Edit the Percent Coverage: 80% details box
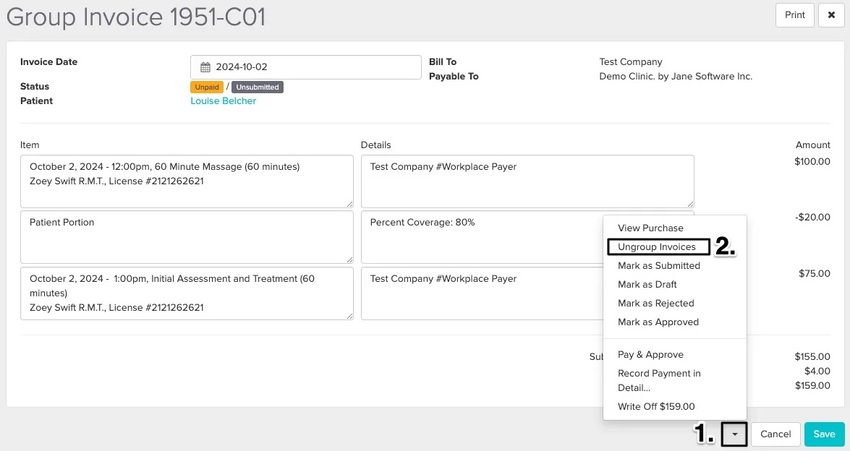This screenshot has width=850, height=451. [482, 237]
